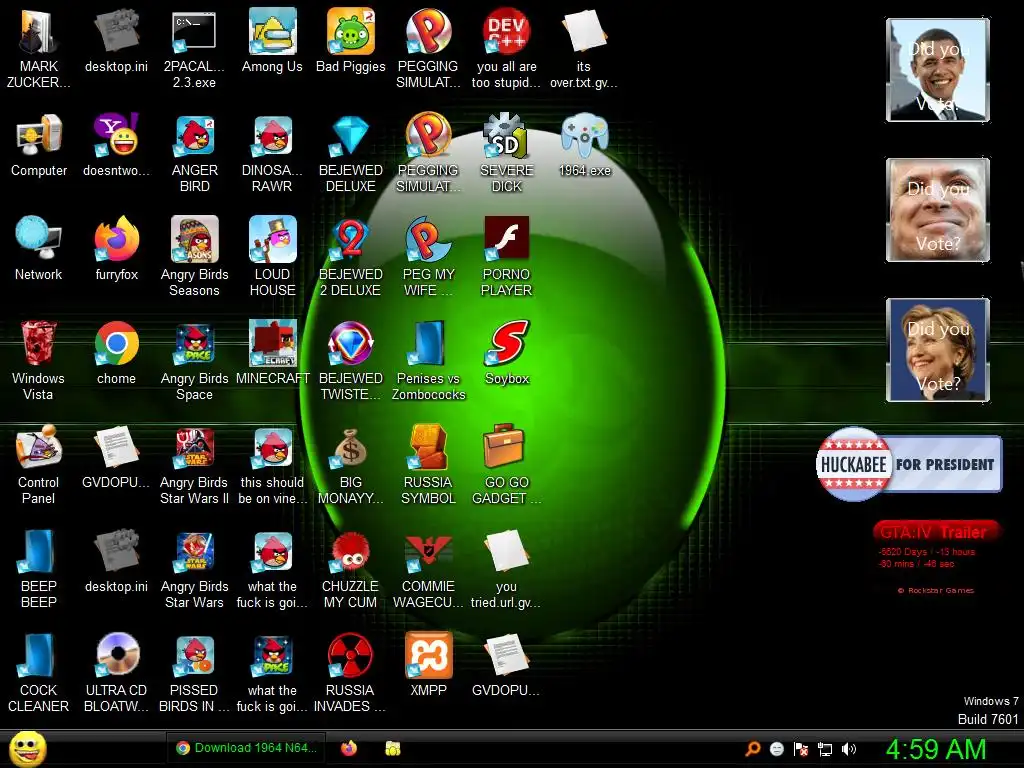Open the network tray icon

click(x=825, y=749)
